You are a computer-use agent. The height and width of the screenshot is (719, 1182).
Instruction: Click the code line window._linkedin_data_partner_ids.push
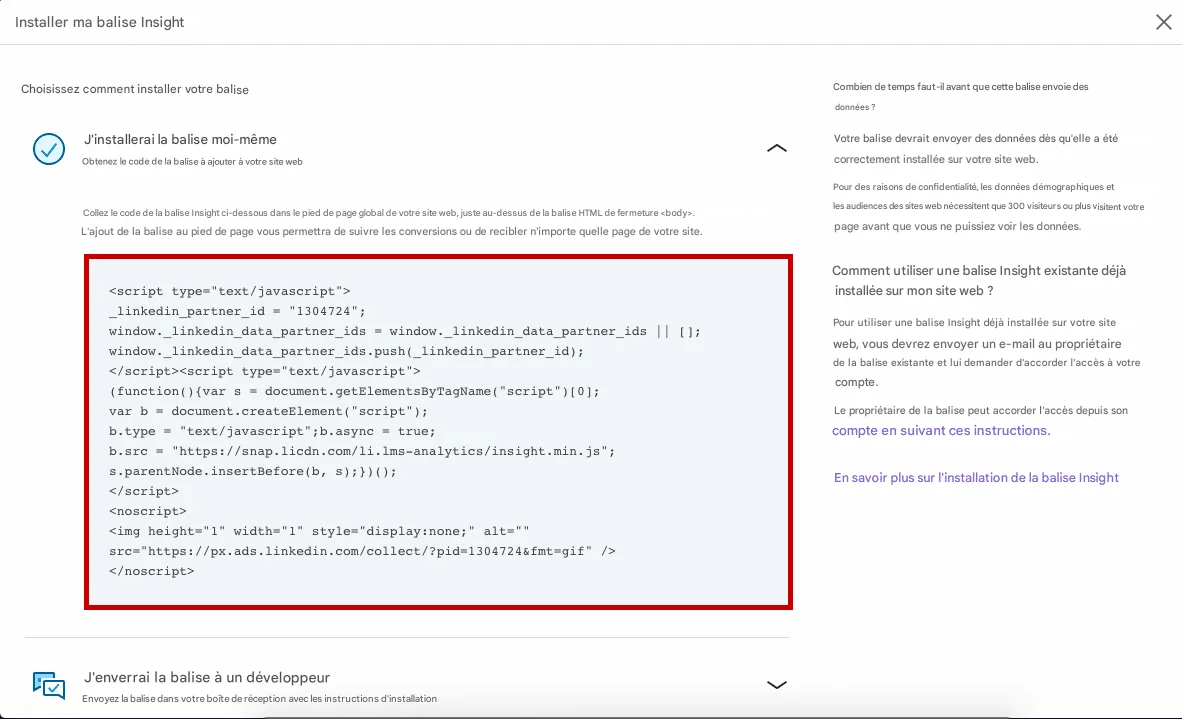(346, 351)
